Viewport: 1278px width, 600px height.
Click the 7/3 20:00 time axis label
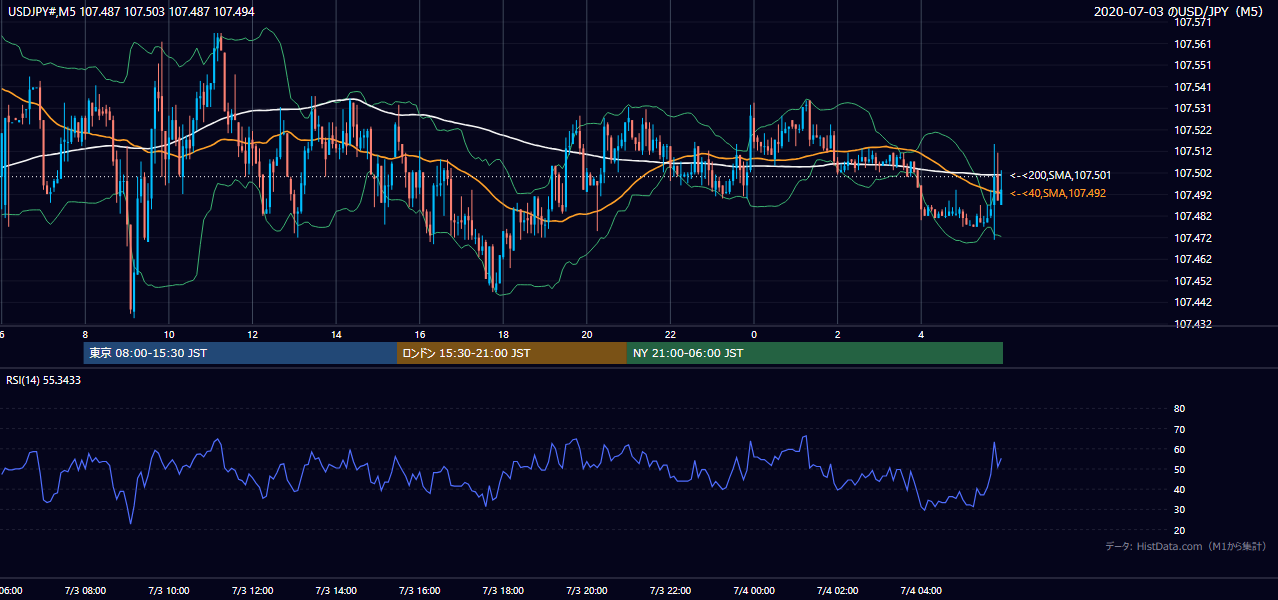[x=587, y=591]
